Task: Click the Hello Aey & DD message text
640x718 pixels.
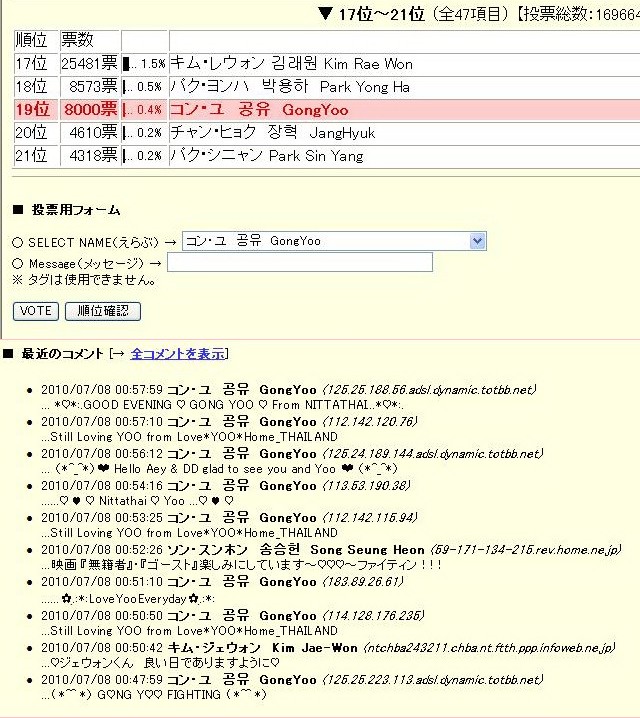Action: (219, 469)
